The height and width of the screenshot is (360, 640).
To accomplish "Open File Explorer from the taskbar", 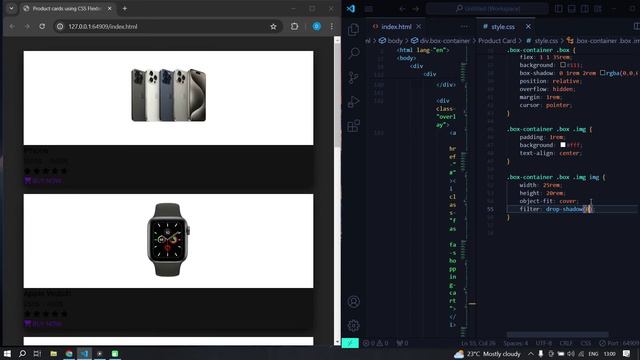I will click(53, 353).
